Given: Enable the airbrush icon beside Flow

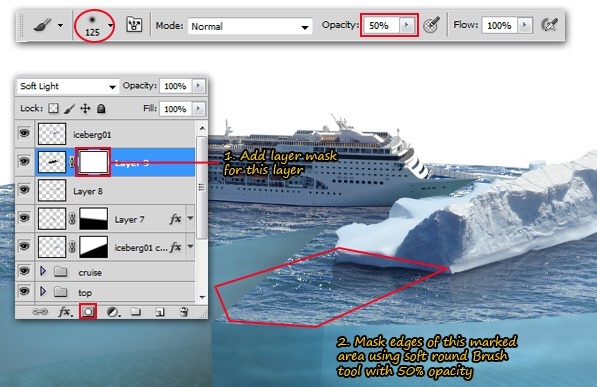Looking at the screenshot, I should coord(549,25).
